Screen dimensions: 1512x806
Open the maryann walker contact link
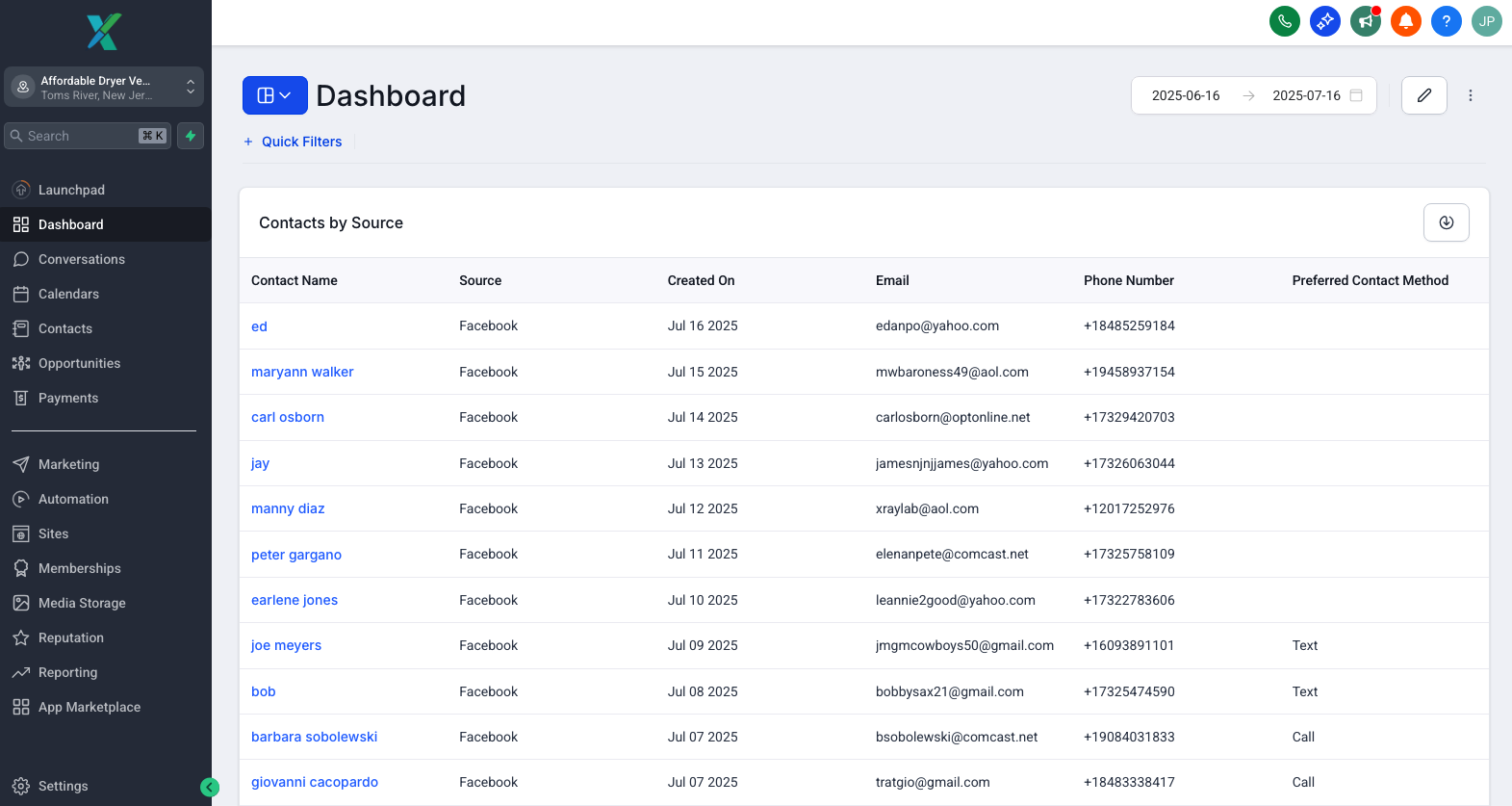pyautogui.click(x=302, y=372)
